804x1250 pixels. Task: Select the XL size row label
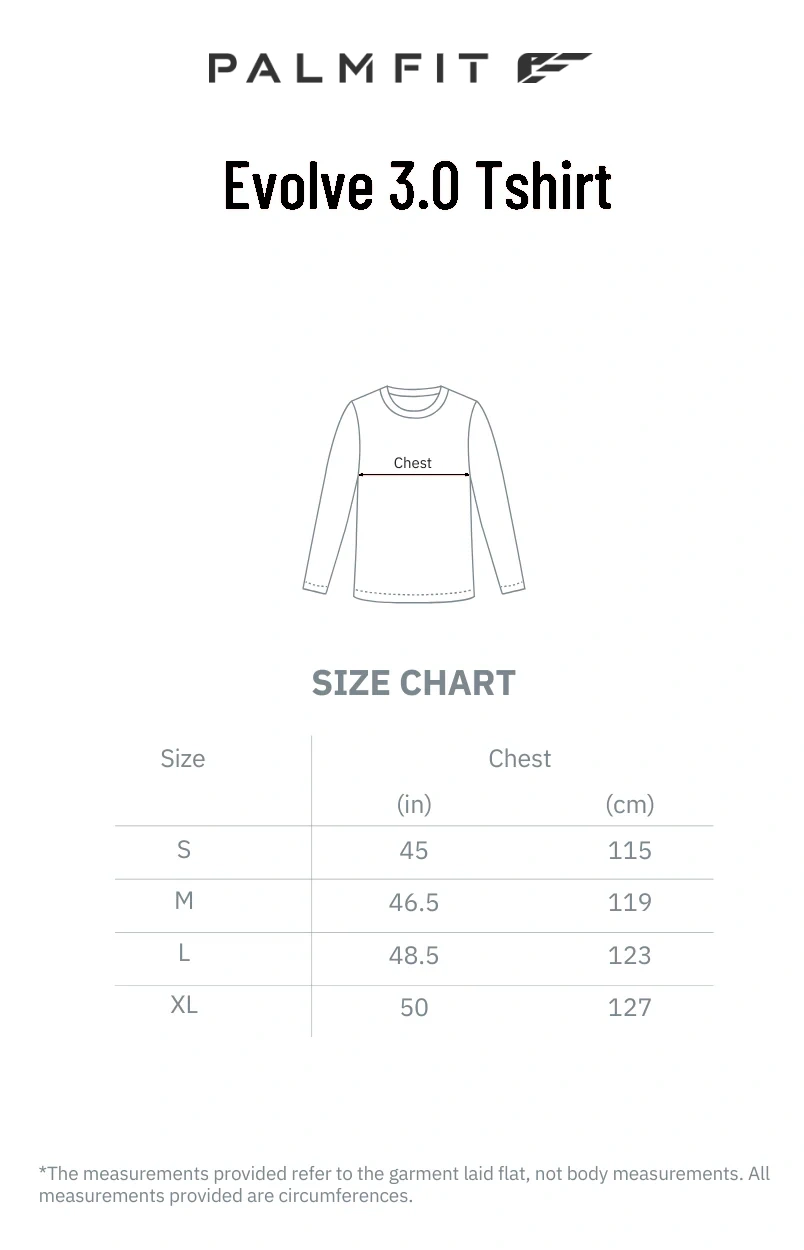pyautogui.click(x=184, y=1005)
